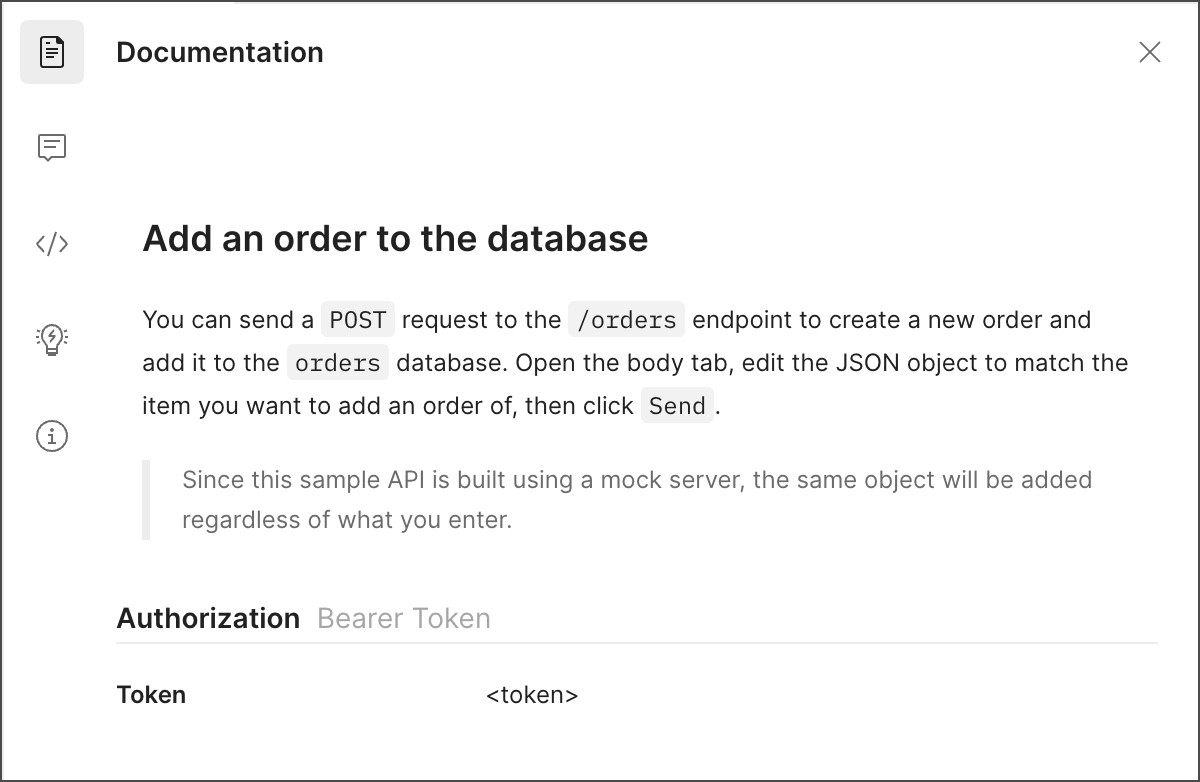Click the Authorization section label

[208, 618]
